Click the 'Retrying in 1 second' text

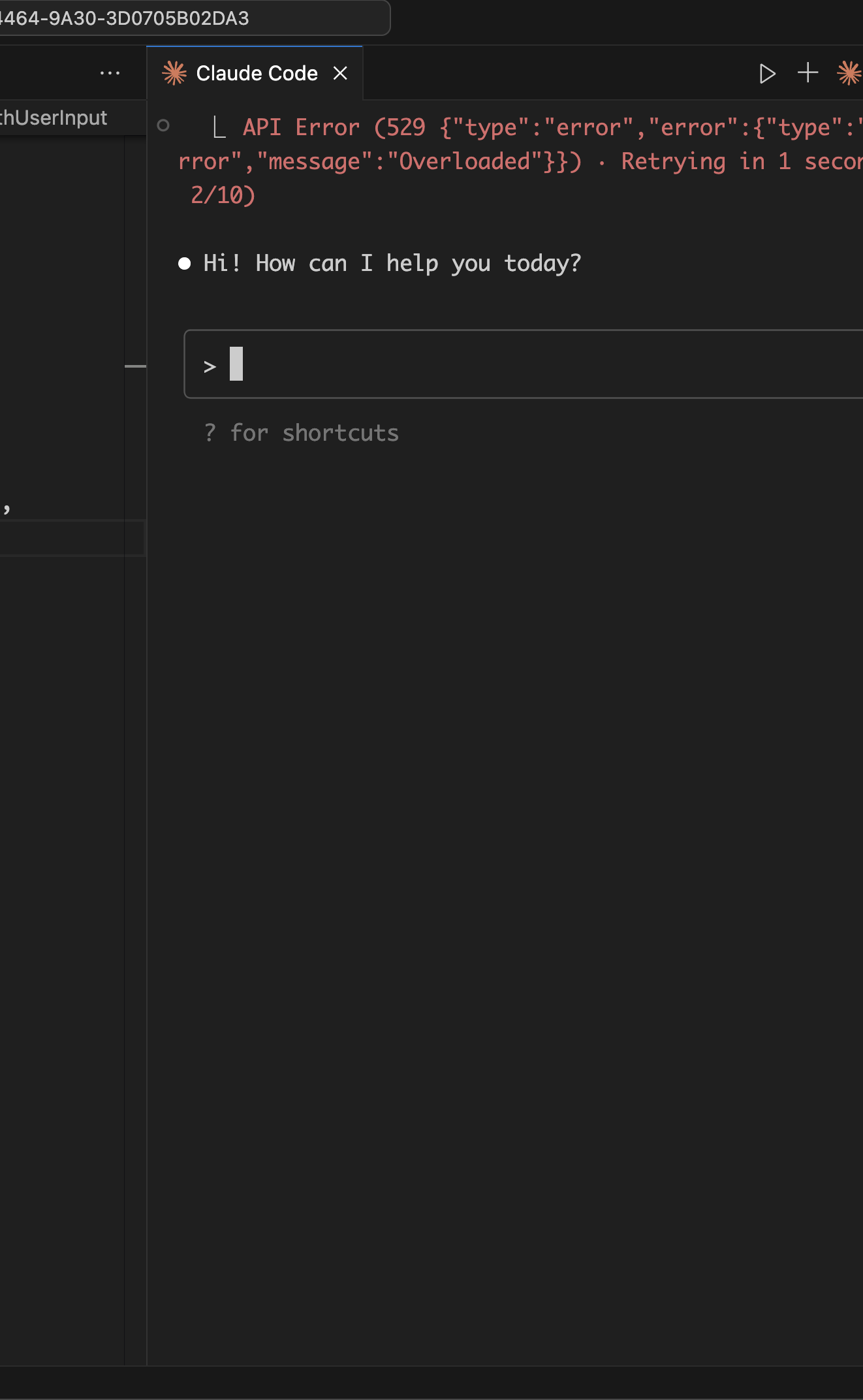click(x=742, y=161)
